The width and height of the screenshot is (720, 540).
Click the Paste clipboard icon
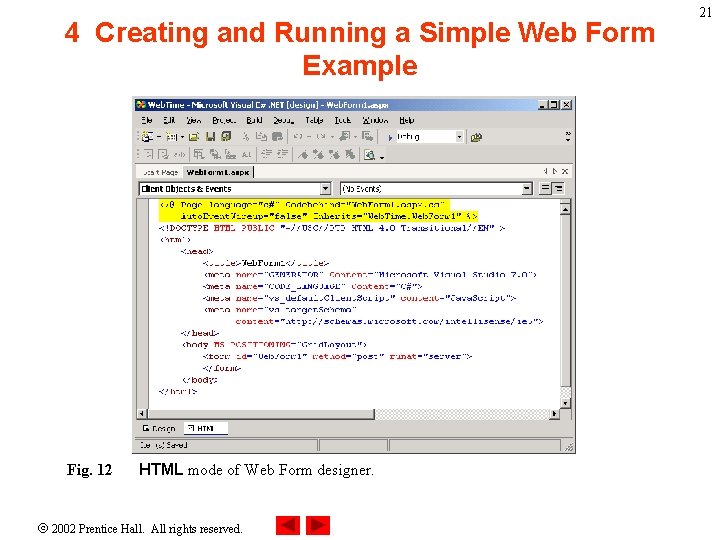click(277, 136)
